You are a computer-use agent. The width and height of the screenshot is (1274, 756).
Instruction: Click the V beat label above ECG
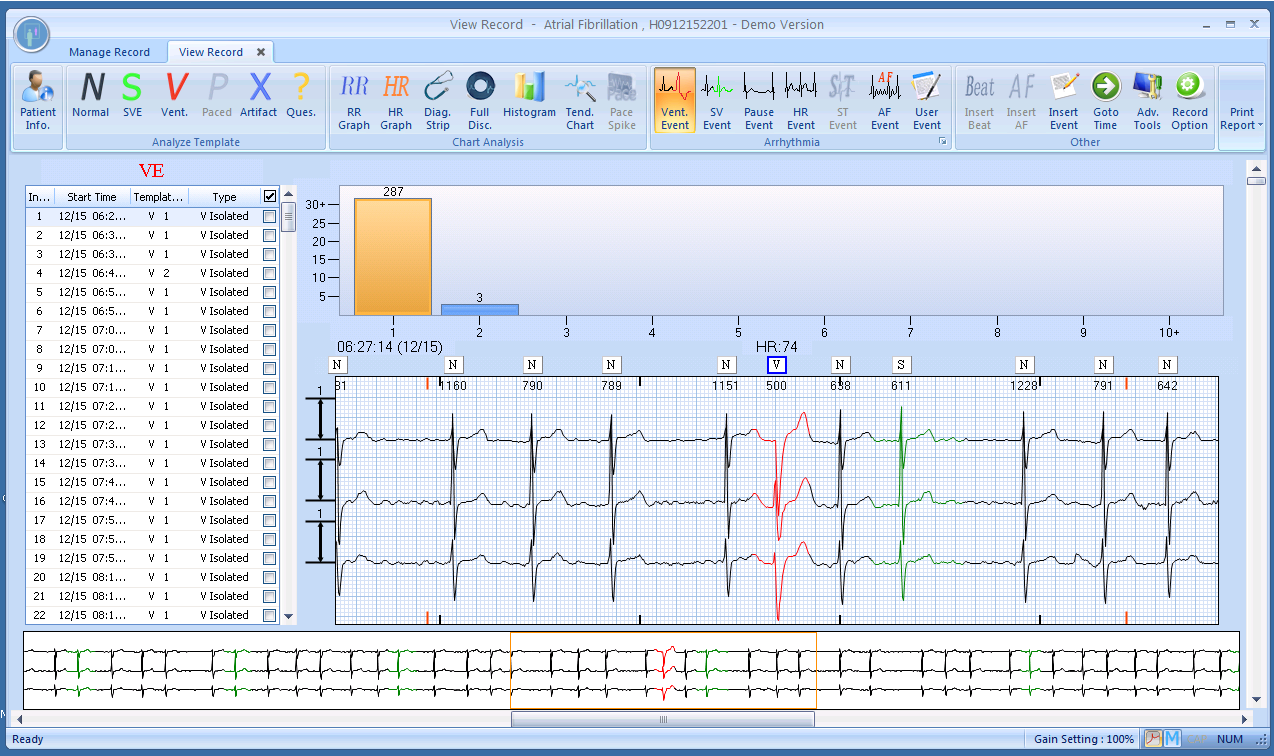click(777, 365)
